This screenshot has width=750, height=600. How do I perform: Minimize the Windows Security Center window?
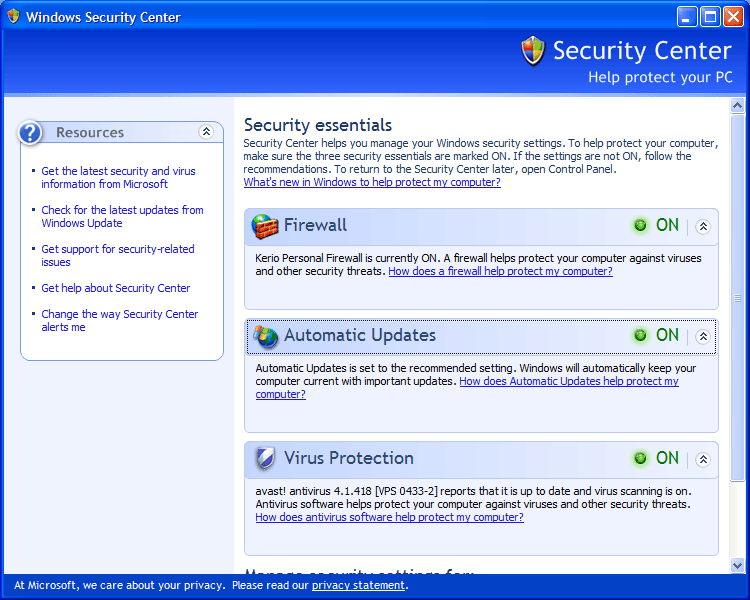[x=687, y=17]
